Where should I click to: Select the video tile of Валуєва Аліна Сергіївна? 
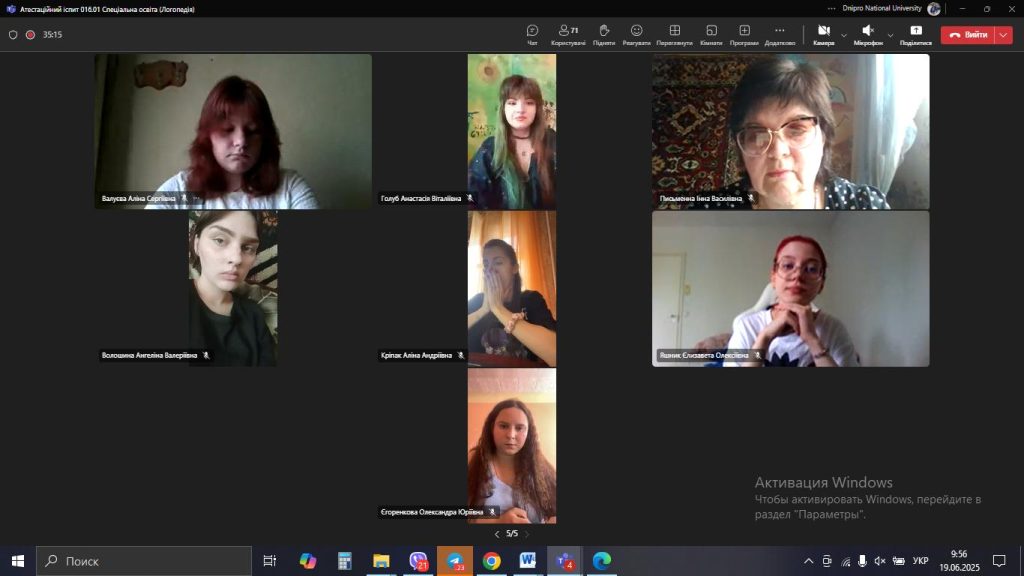point(233,131)
